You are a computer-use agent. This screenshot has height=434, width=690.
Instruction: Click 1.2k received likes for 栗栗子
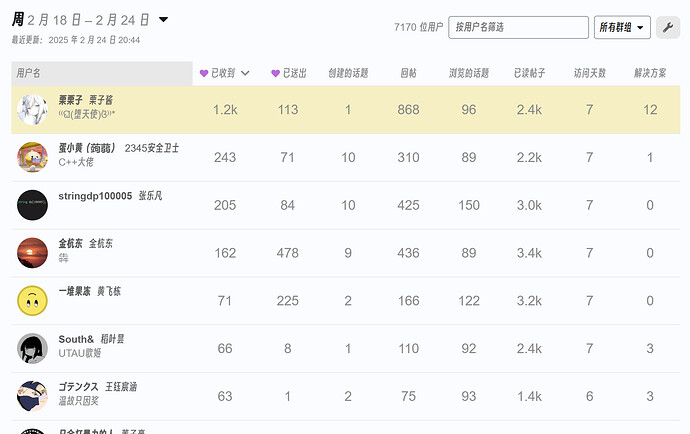225,110
